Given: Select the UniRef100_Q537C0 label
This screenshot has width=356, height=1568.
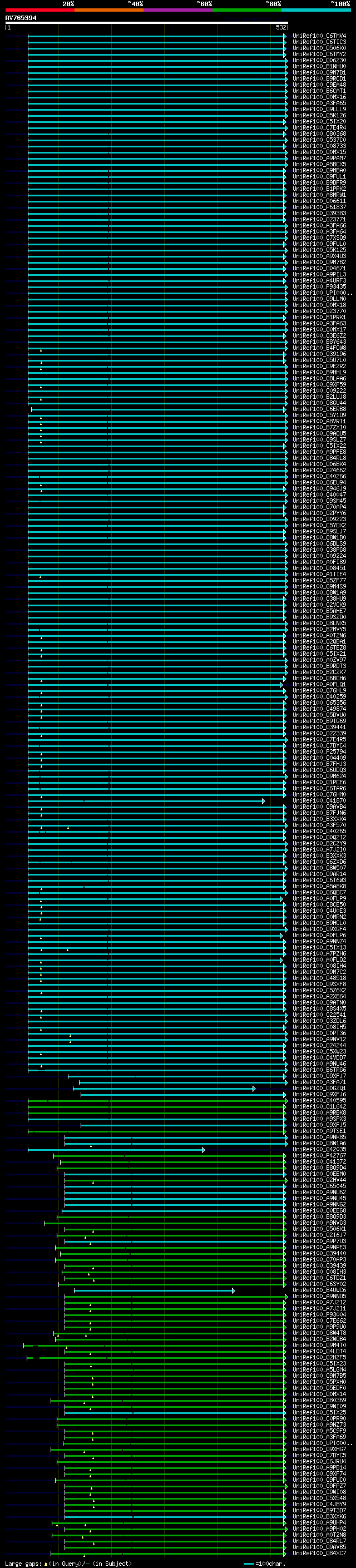Looking at the screenshot, I should pyautogui.click(x=319, y=140).
